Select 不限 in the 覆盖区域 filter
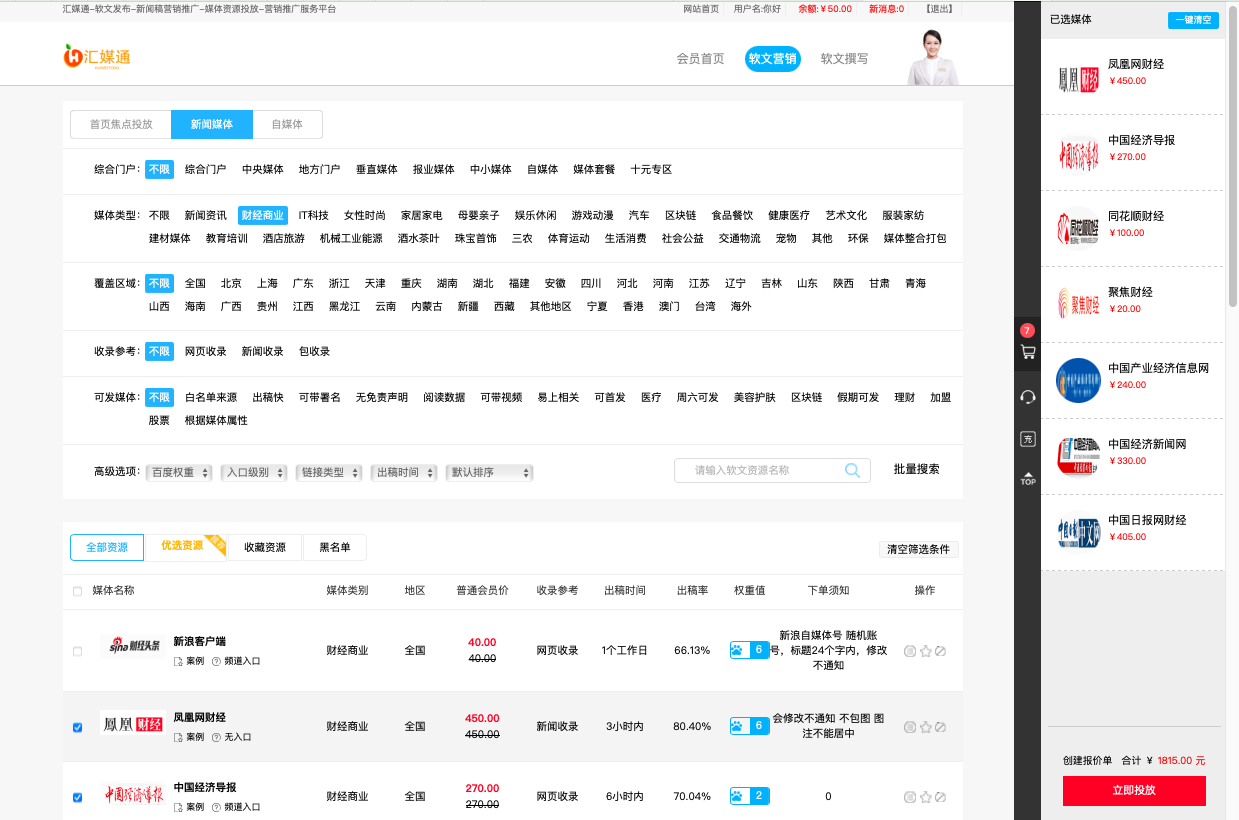Viewport: 1239px width, 820px height. pyautogui.click(x=159, y=283)
